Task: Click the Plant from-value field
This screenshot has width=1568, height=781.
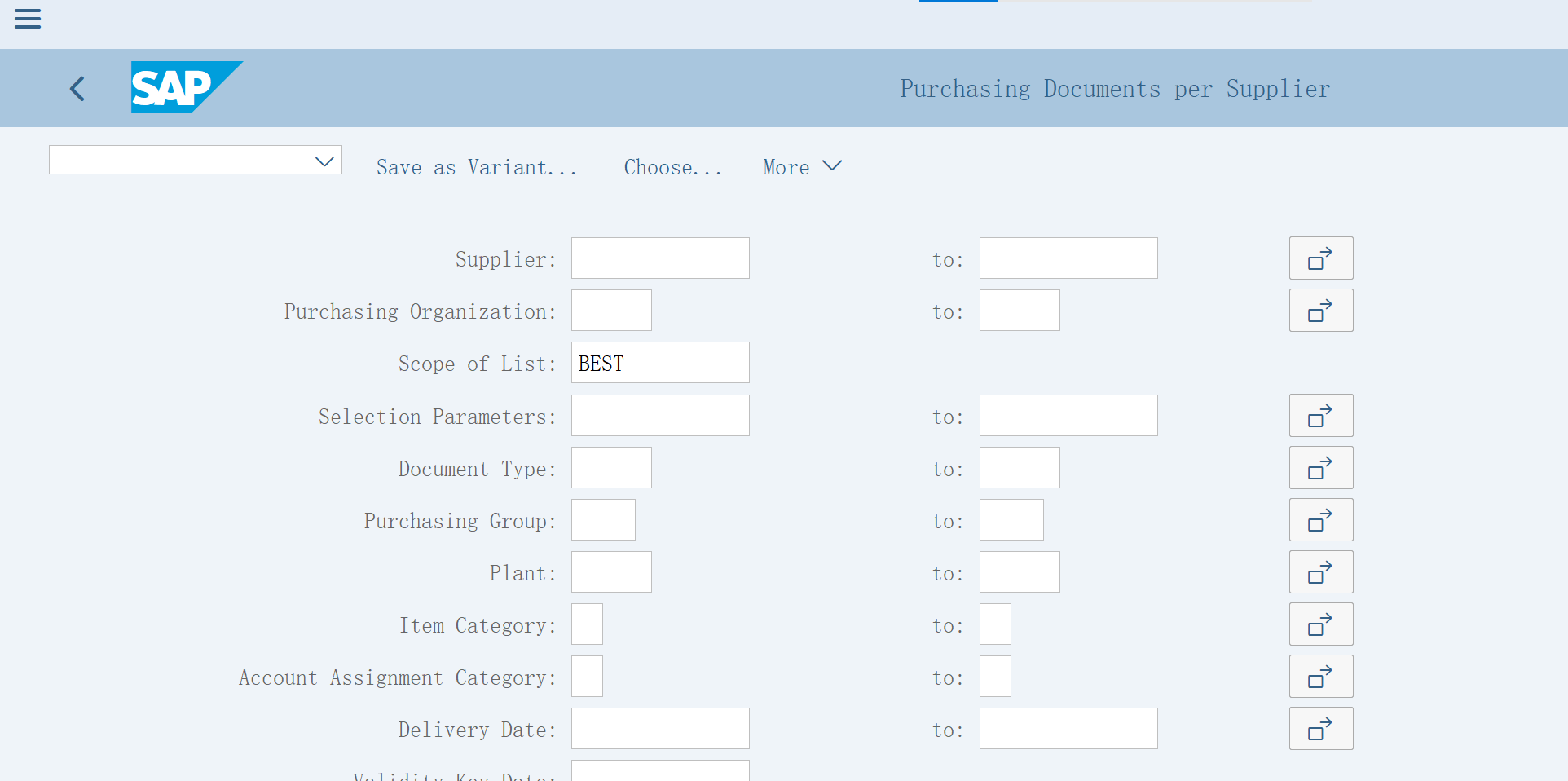Action: pos(611,572)
